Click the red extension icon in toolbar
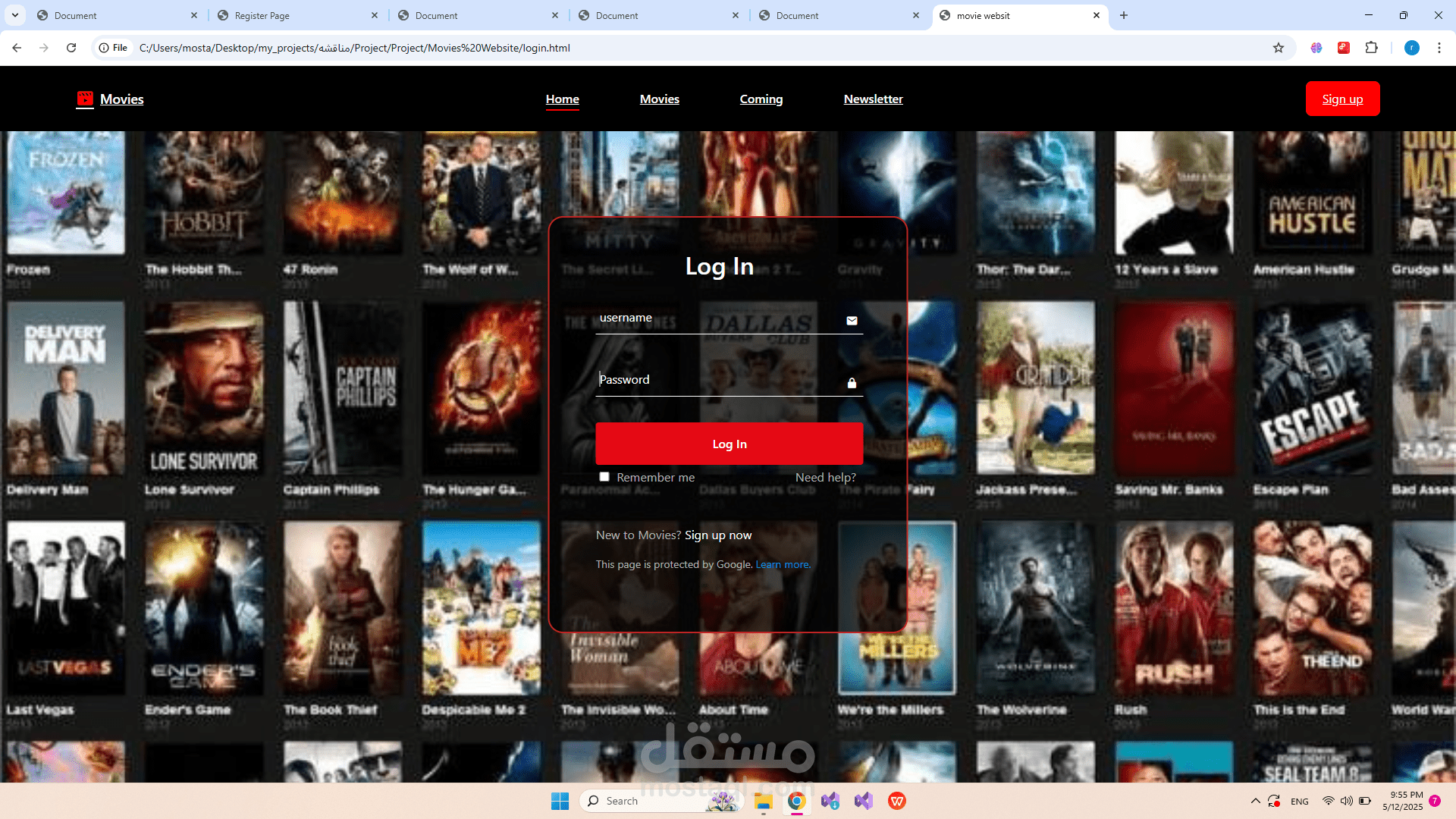Screen dimensions: 1456x819 [x=1344, y=48]
